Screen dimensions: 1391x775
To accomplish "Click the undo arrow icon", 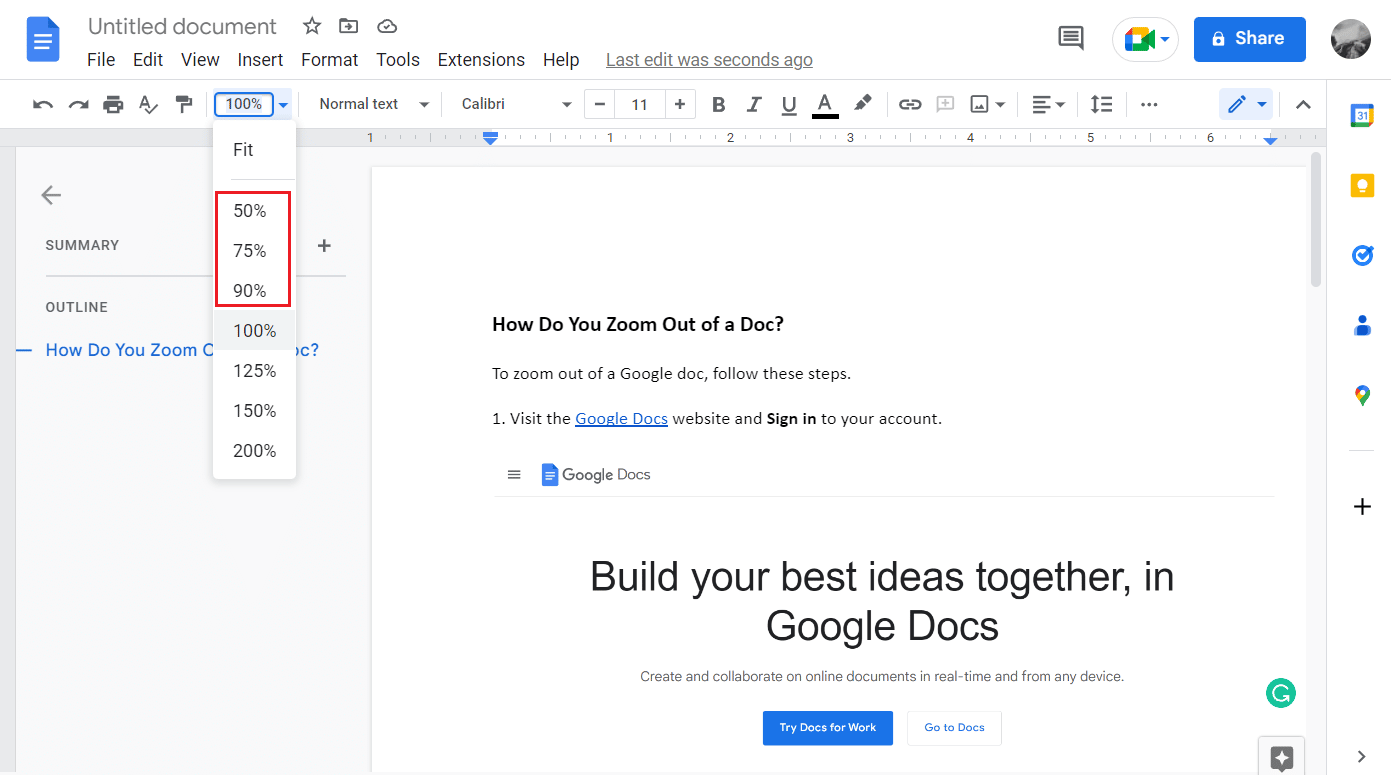I will point(43,104).
